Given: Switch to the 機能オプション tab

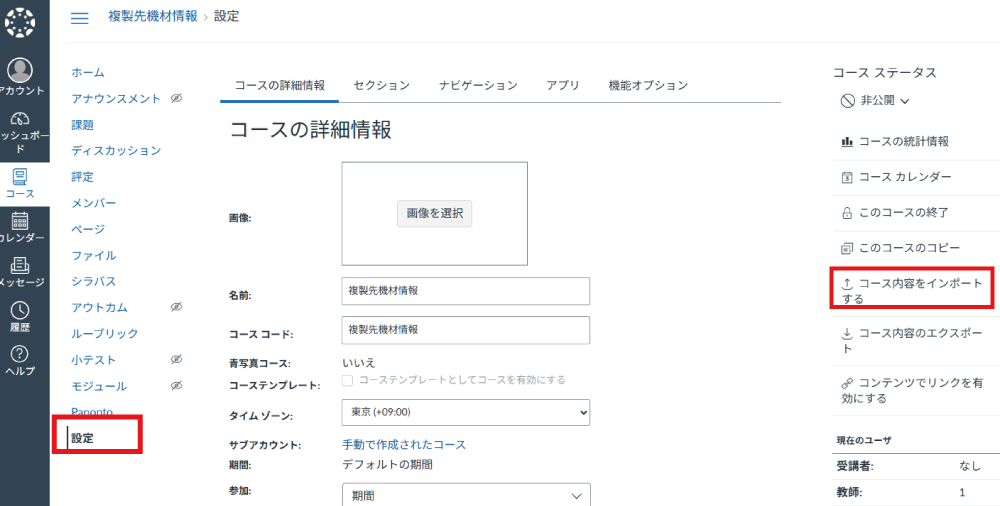Looking at the screenshot, I should [x=648, y=86].
